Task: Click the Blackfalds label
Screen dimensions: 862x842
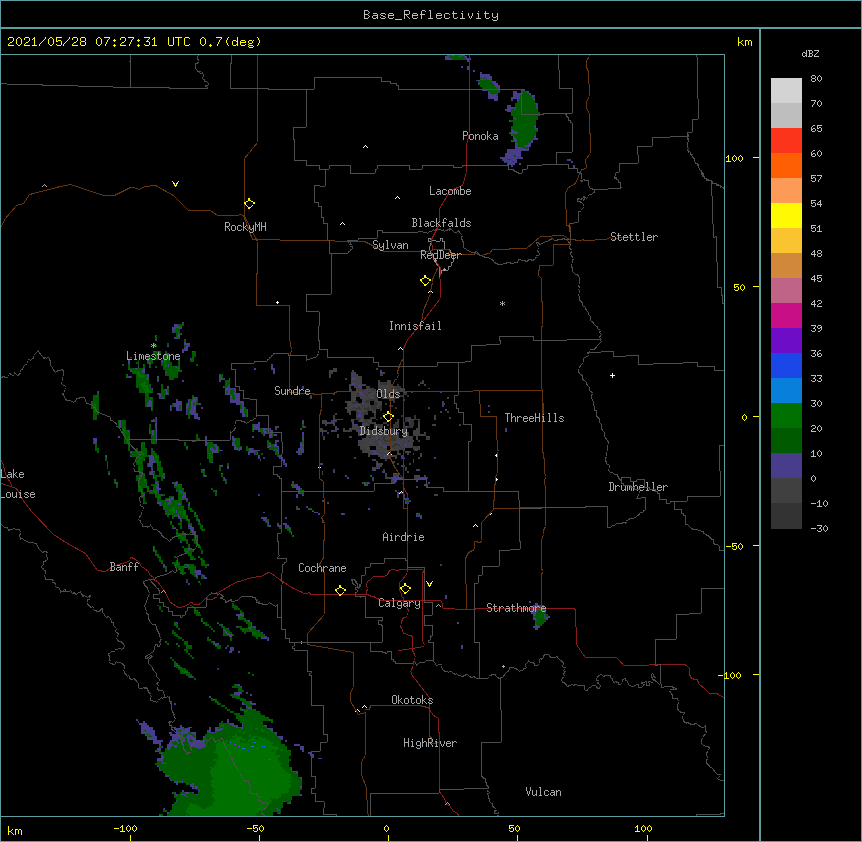Action: (x=441, y=223)
